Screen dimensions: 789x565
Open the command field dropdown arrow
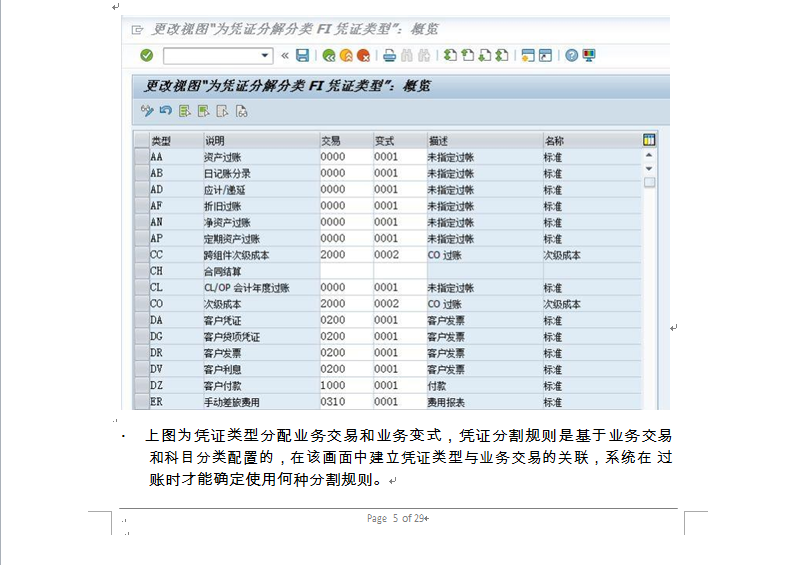point(265,55)
